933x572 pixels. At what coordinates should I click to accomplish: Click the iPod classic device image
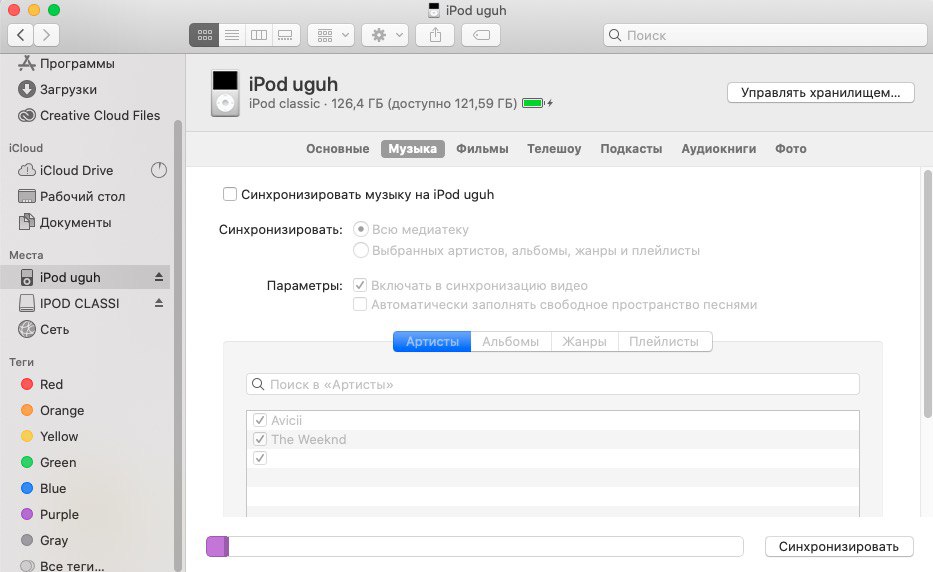225,93
